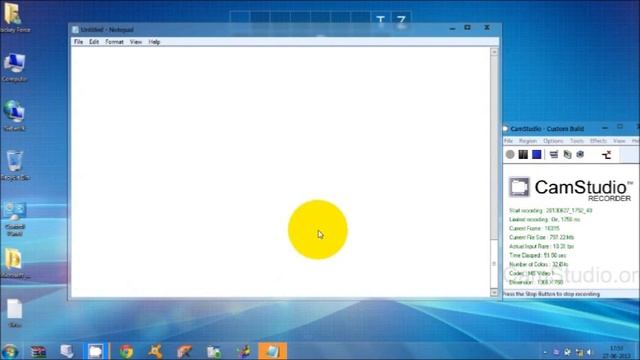Image resolution: width=640 pixels, height=360 pixels.
Task: Click the 'Dimension' line in CamStudio
Action: click(x=536, y=282)
